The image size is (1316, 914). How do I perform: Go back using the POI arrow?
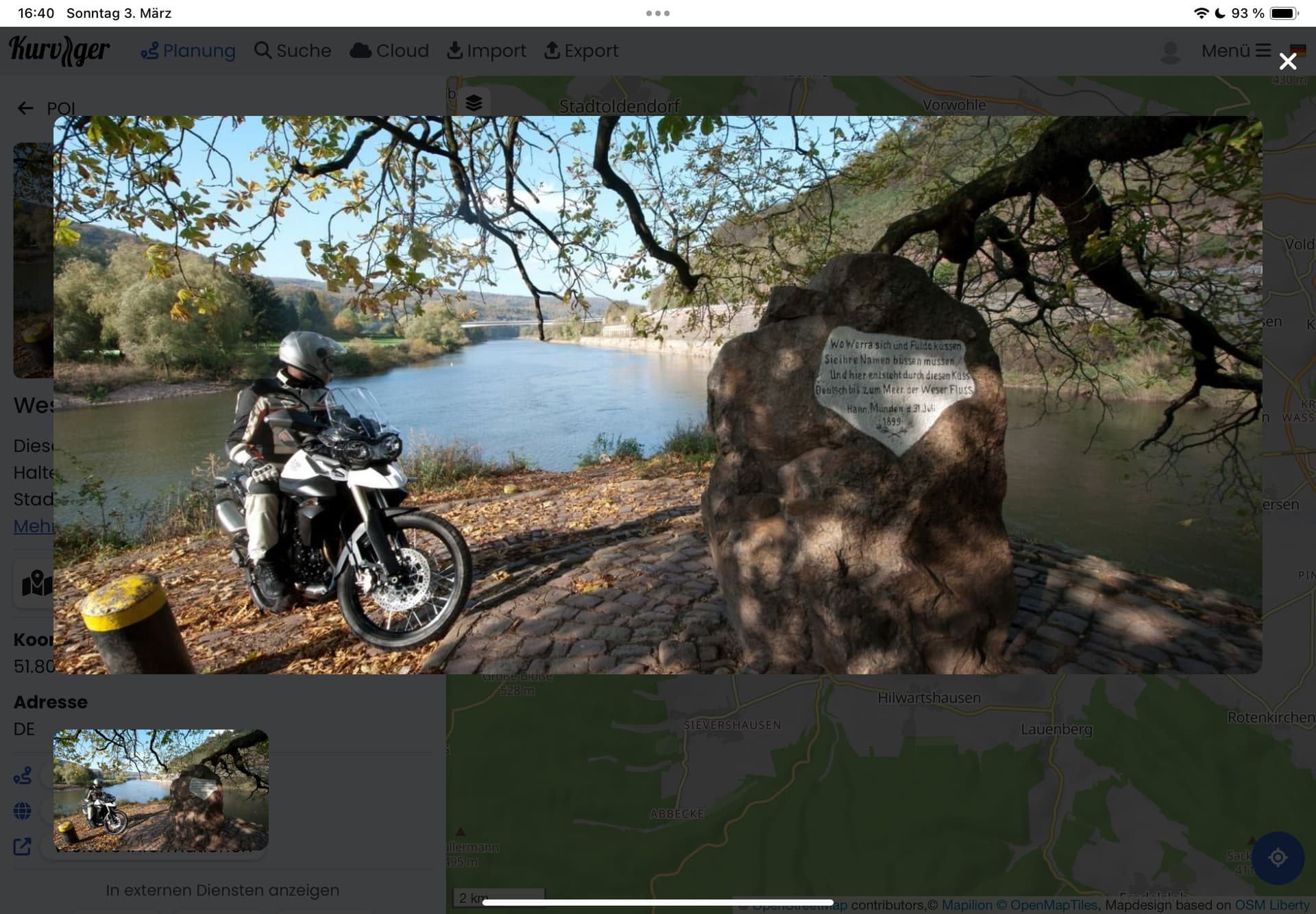(25, 108)
